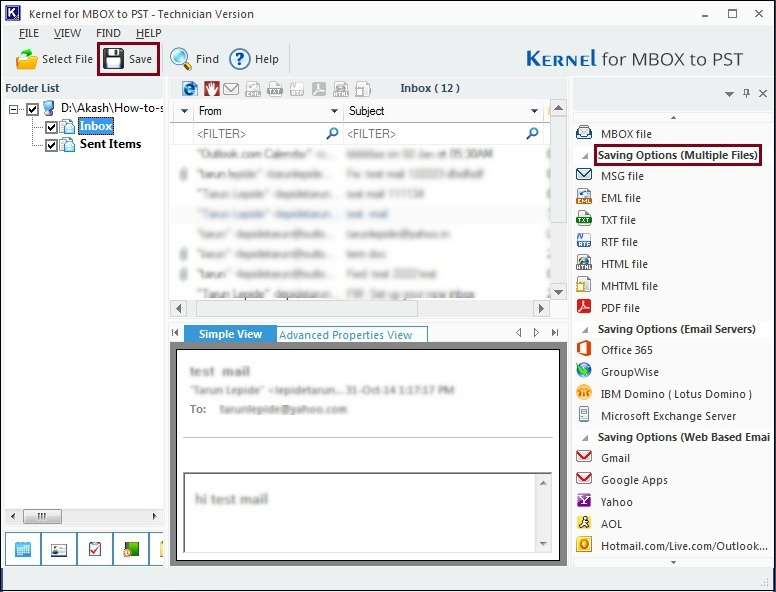Image resolution: width=776 pixels, height=592 pixels.
Task: Open the FIND menu
Action: click(x=108, y=33)
